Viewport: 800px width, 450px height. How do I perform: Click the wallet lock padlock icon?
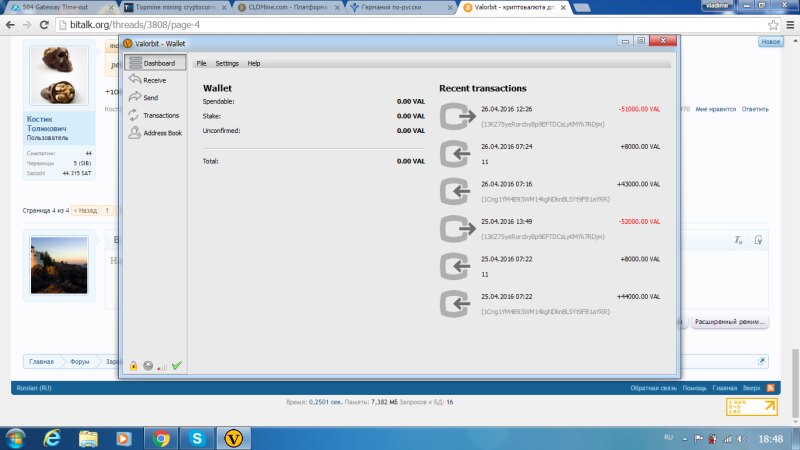(x=133, y=366)
